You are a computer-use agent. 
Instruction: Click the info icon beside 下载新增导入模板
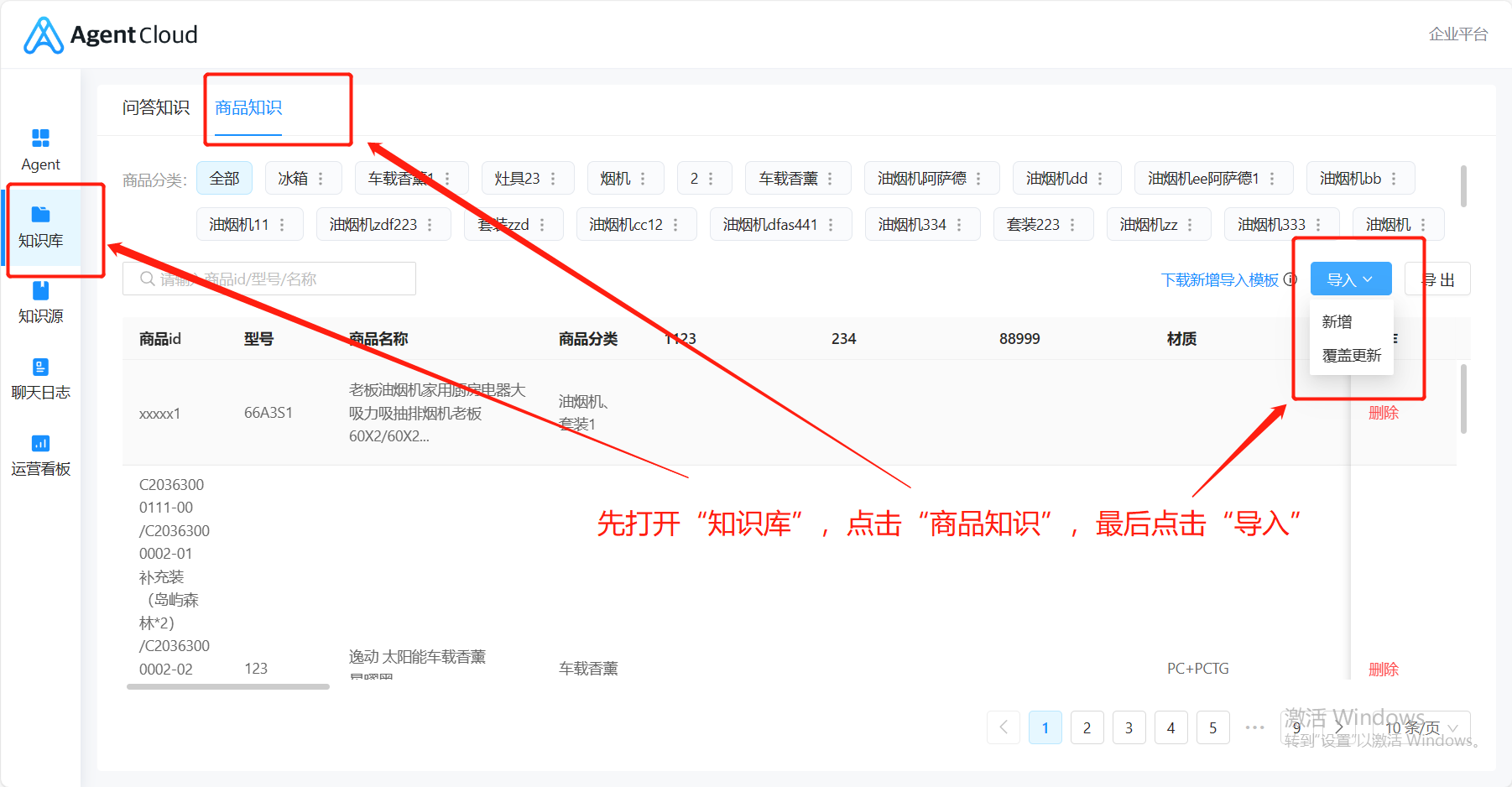[x=1290, y=279]
